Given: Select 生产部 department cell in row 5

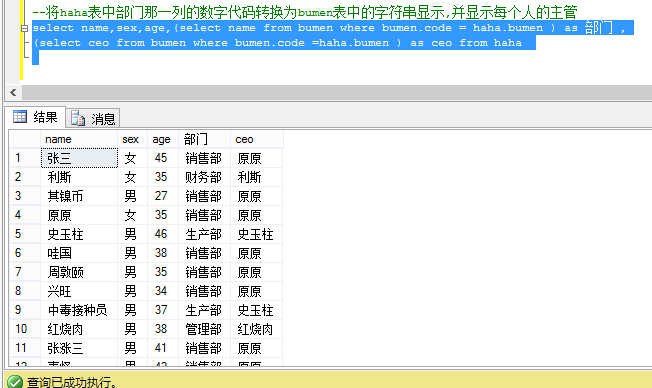Looking at the screenshot, I should click(204, 234).
